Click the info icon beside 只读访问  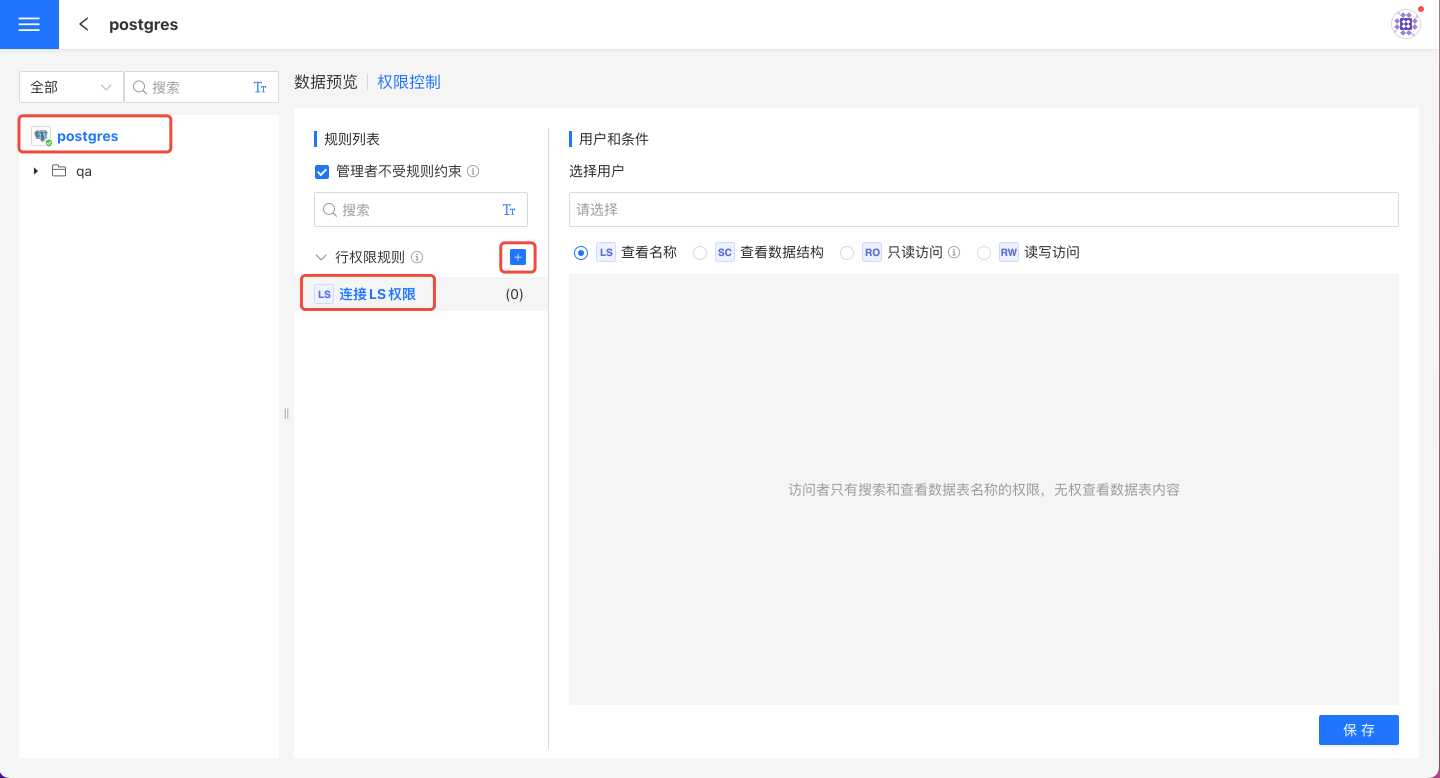point(954,253)
